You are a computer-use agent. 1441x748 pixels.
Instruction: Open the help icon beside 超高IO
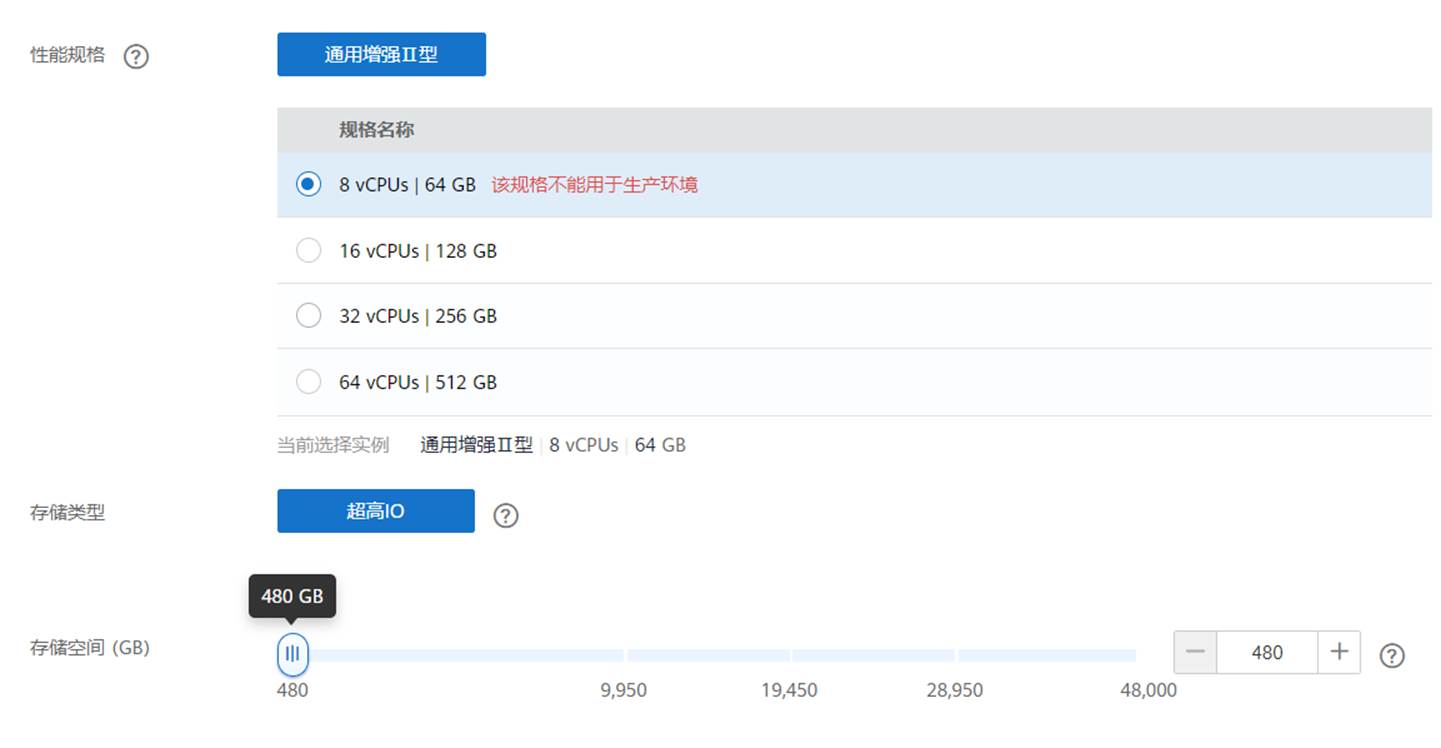pyautogui.click(x=506, y=515)
